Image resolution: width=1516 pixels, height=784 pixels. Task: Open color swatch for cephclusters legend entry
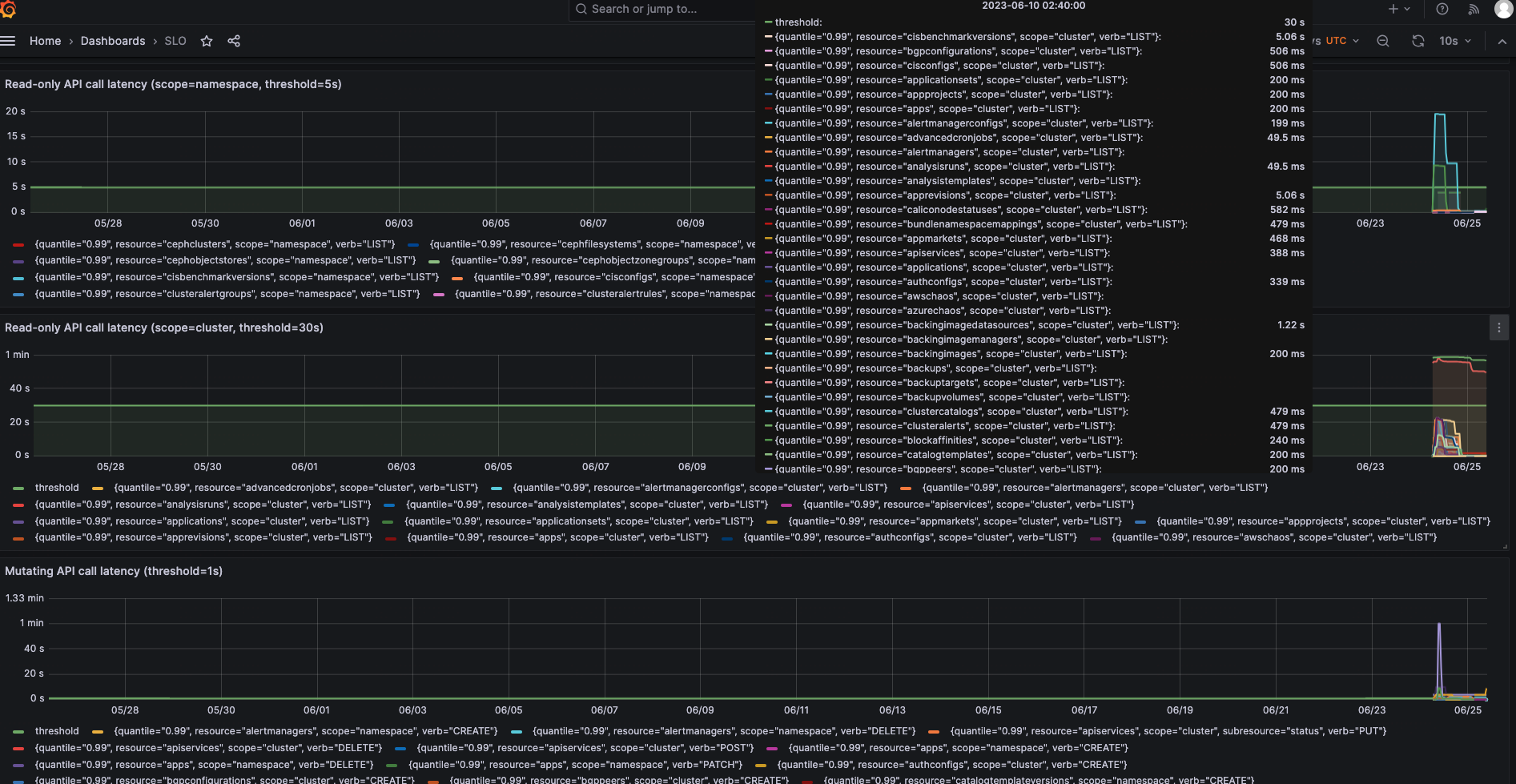coord(18,244)
